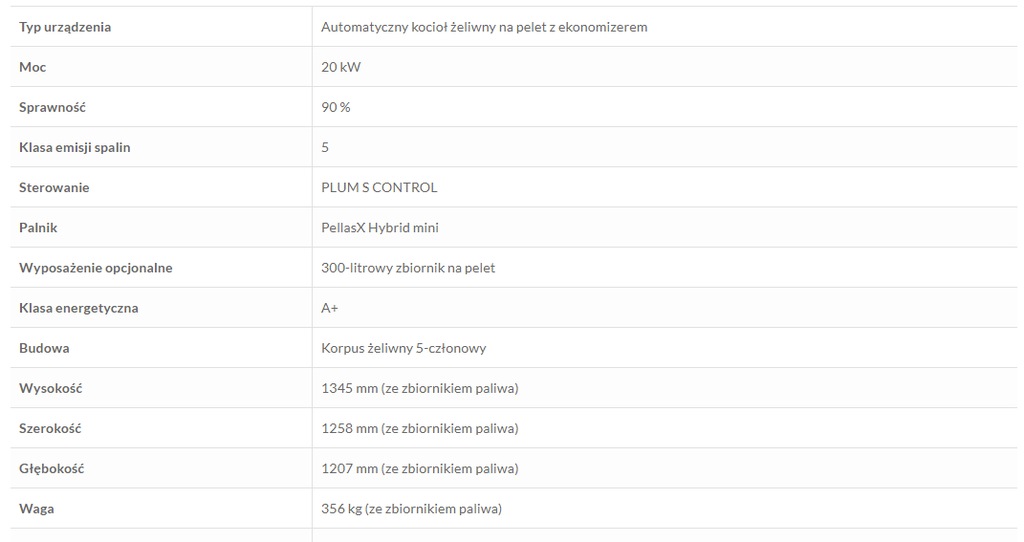Select '300-litrowy zbiornik na pelet' text
This screenshot has width=1024, height=542.
tap(408, 268)
